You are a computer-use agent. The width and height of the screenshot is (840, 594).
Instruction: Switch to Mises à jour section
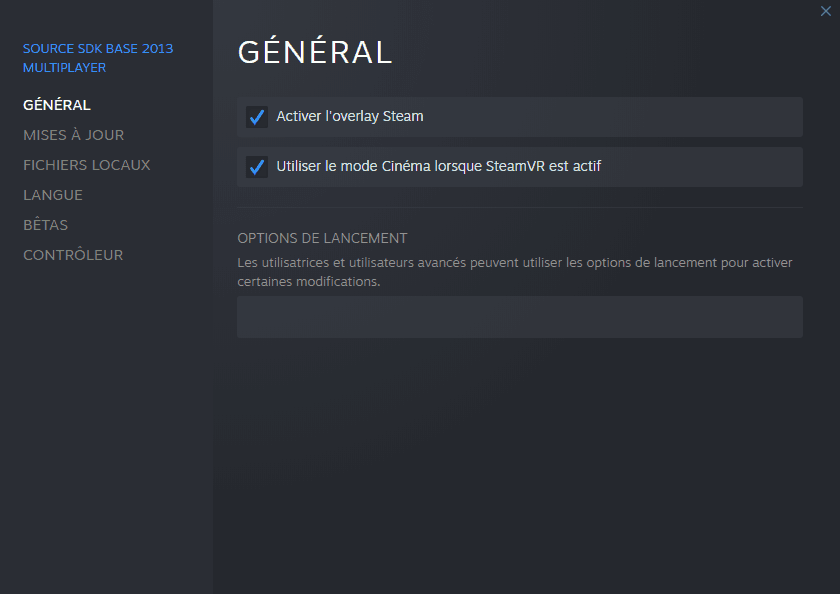click(x=73, y=135)
